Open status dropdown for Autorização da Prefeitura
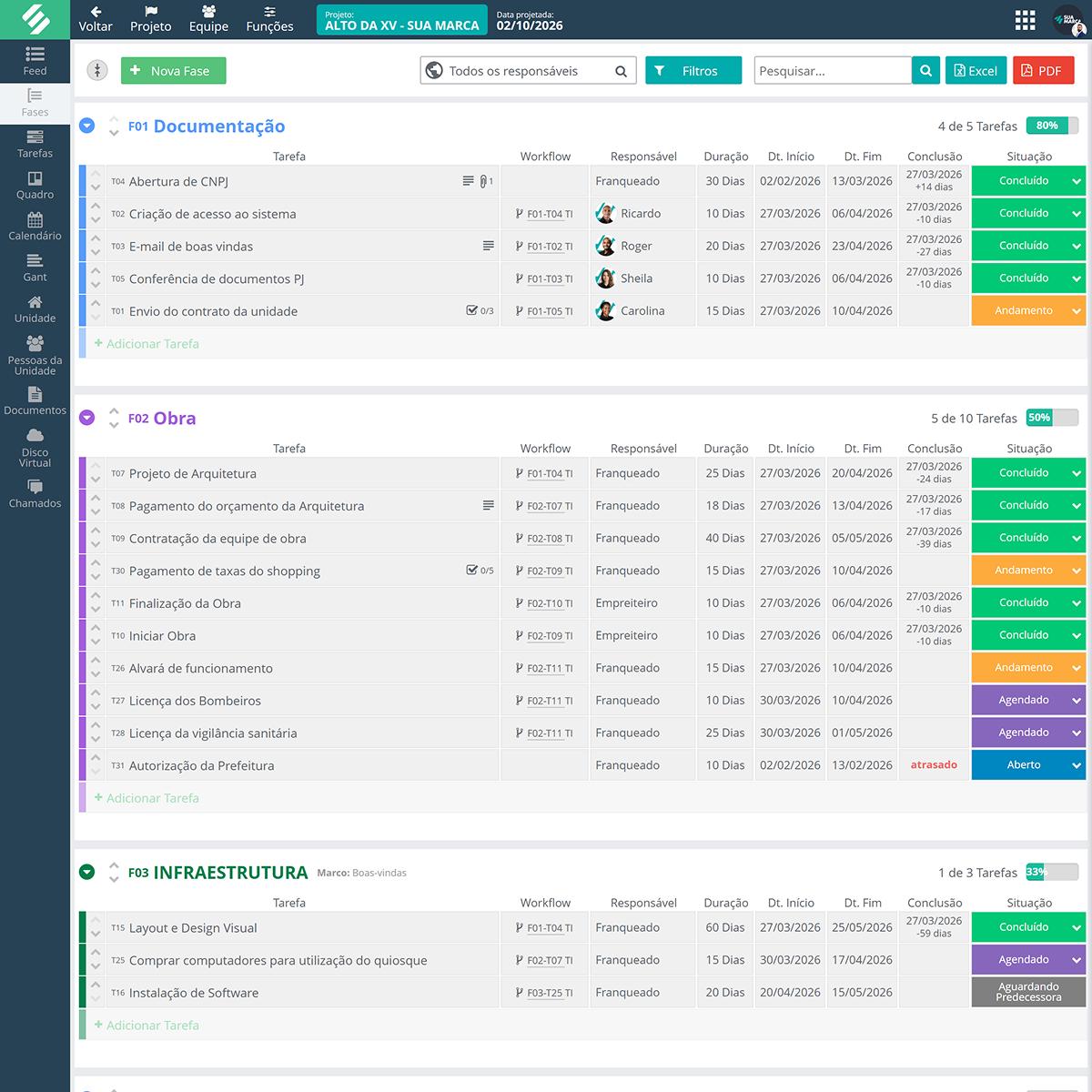 pos(1077,765)
